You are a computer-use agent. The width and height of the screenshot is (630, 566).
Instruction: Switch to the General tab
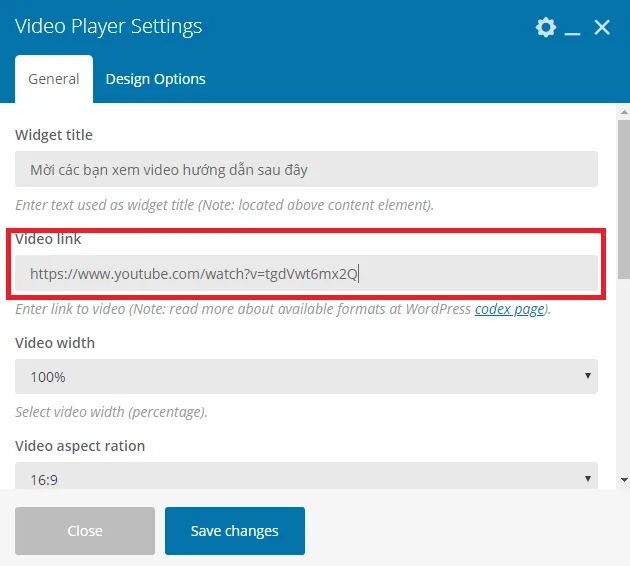[x=54, y=79]
